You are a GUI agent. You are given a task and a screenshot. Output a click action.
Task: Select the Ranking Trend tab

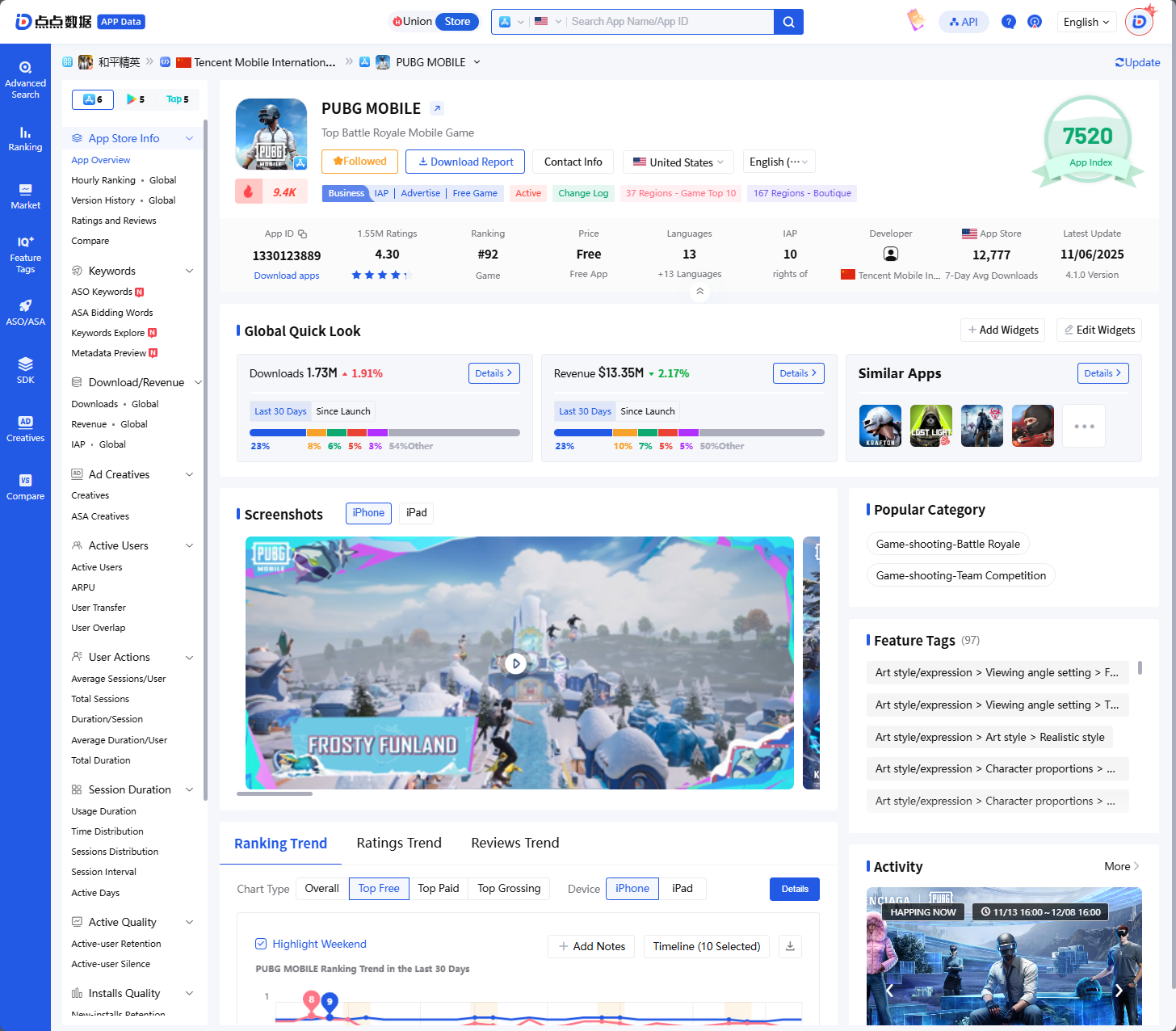(x=280, y=844)
